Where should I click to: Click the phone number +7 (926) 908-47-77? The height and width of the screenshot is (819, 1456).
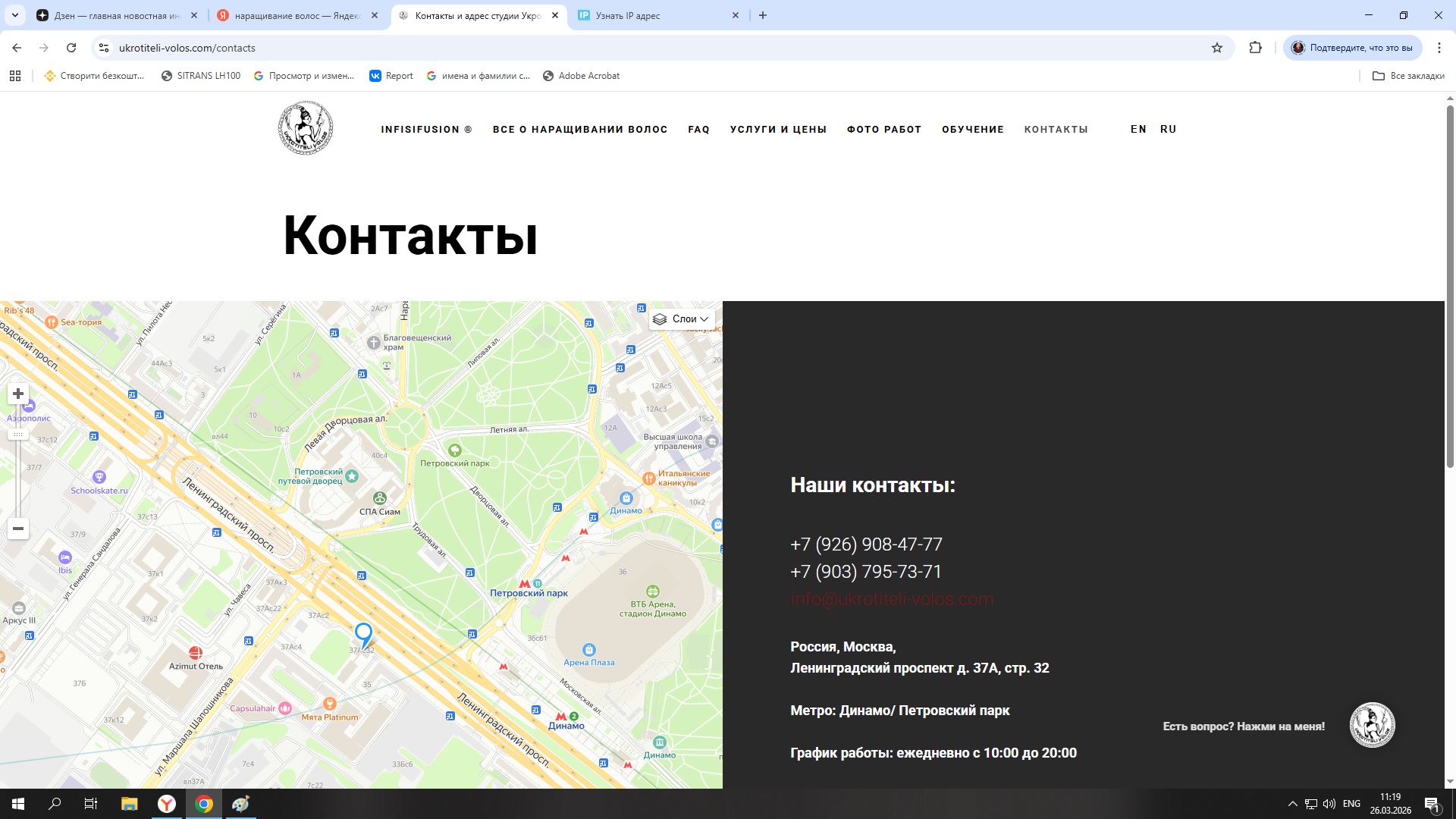click(866, 544)
